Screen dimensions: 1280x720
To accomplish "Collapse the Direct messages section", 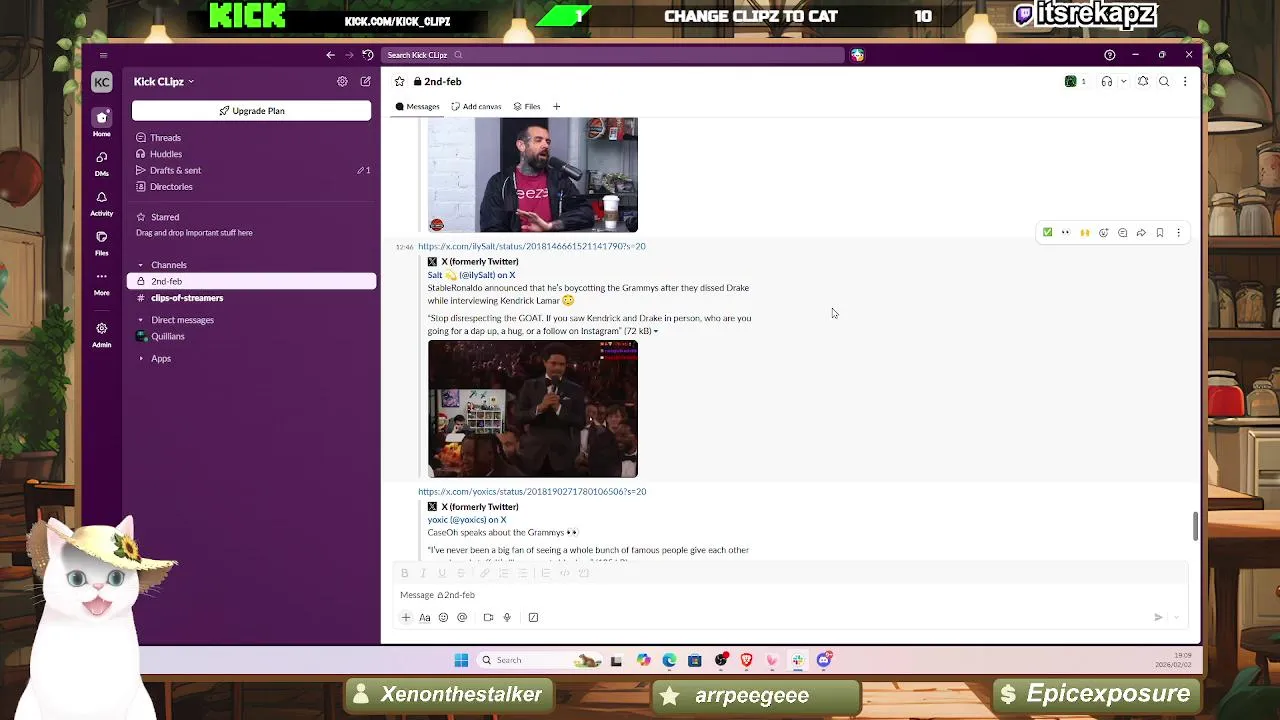I will [x=141, y=320].
